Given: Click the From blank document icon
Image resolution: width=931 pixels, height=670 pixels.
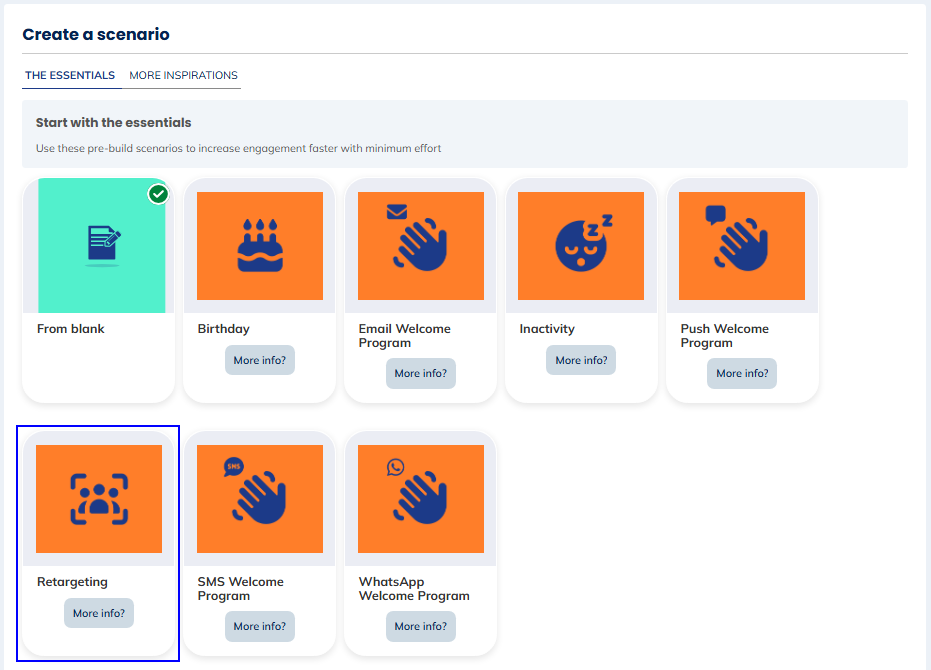Looking at the screenshot, I should (98, 245).
